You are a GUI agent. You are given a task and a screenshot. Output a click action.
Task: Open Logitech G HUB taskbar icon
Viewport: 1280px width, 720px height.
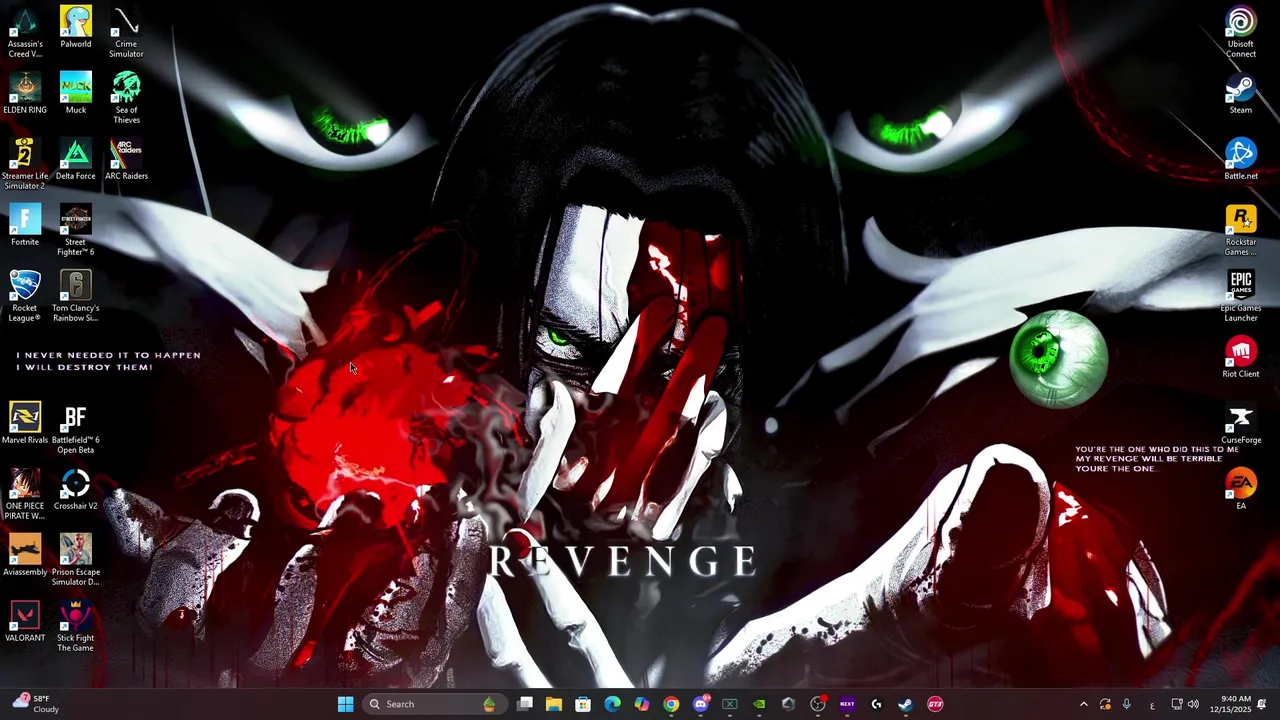[876, 704]
